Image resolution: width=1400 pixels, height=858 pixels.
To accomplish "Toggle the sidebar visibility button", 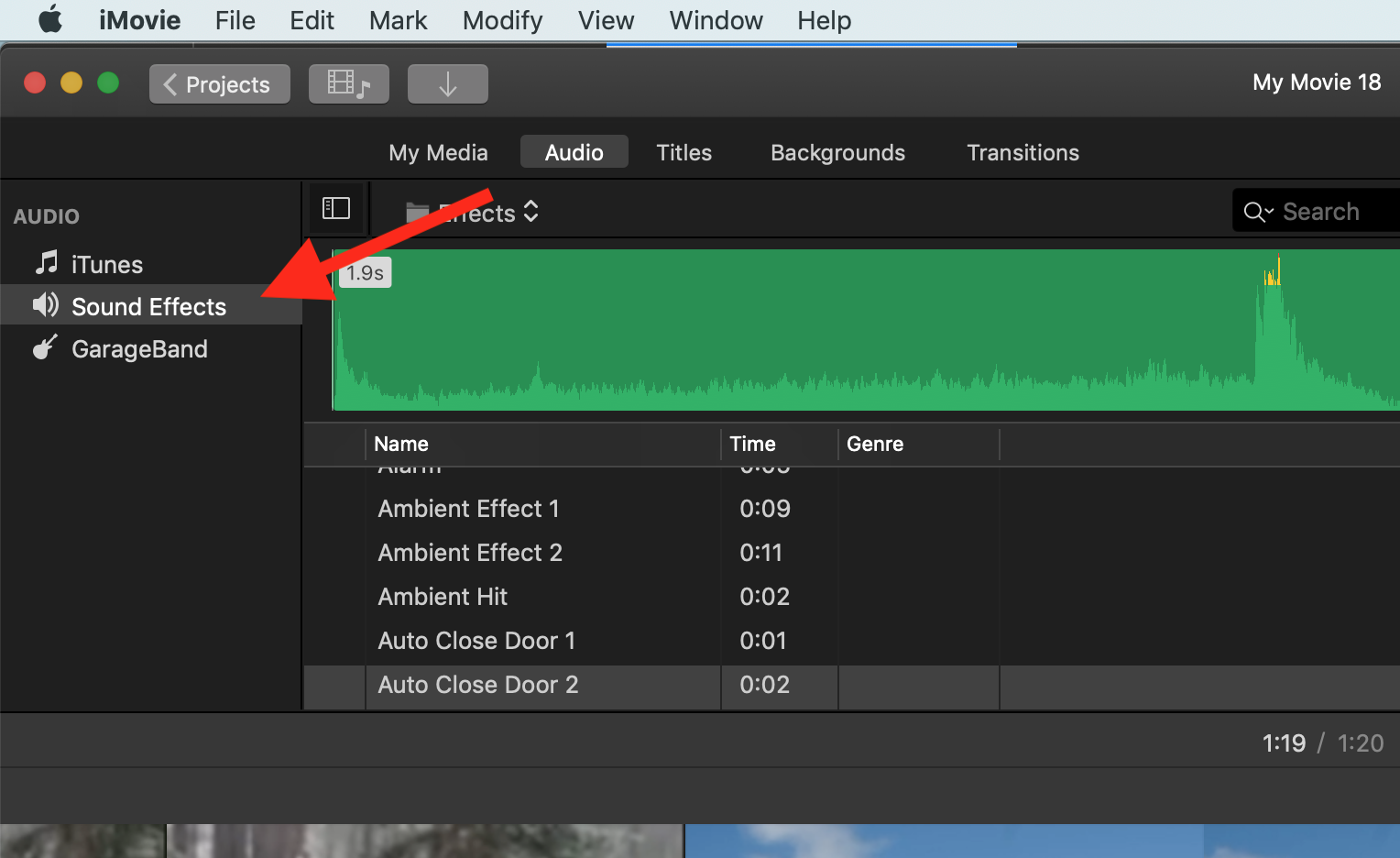I will click(336, 209).
